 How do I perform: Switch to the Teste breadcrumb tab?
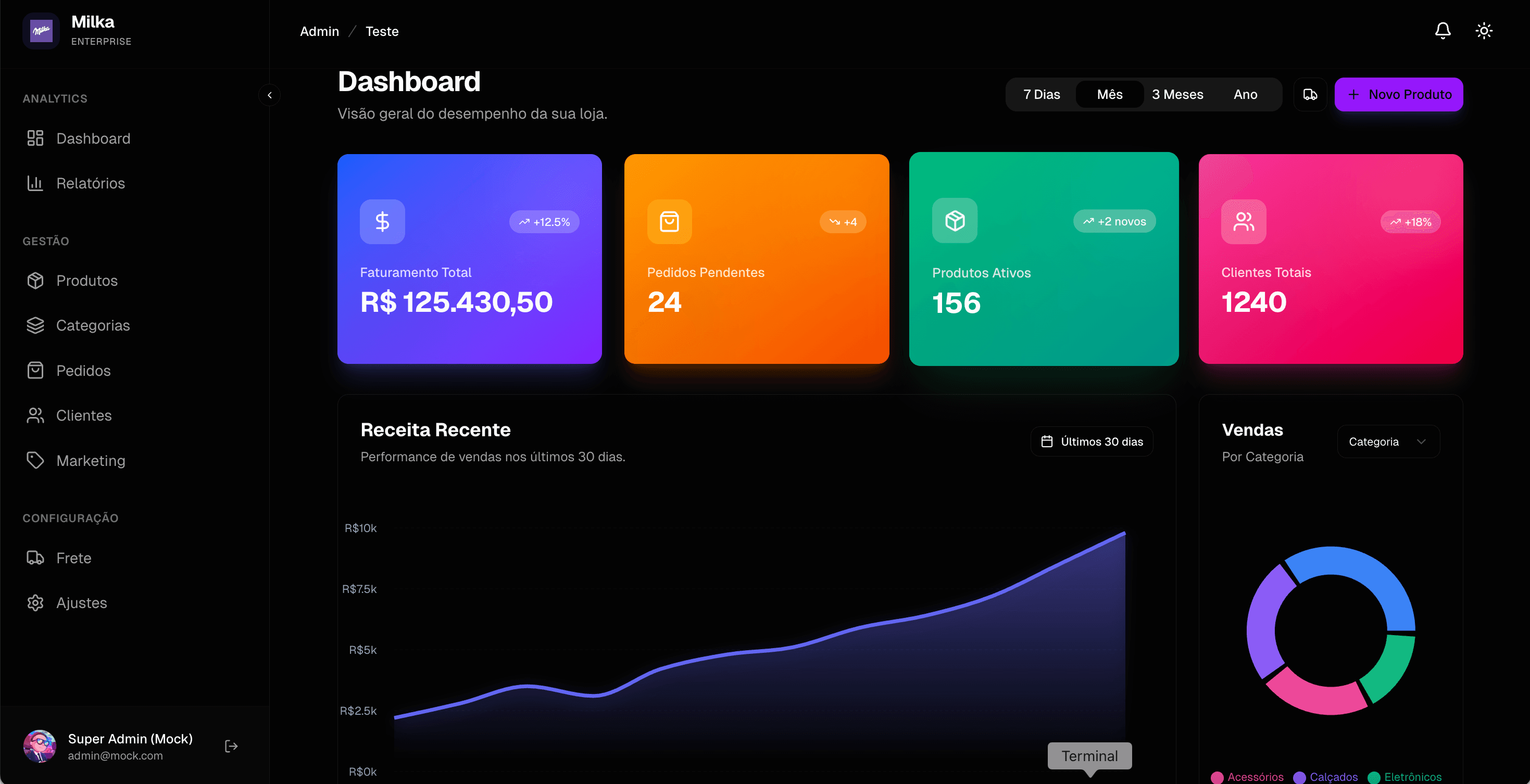click(381, 31)
